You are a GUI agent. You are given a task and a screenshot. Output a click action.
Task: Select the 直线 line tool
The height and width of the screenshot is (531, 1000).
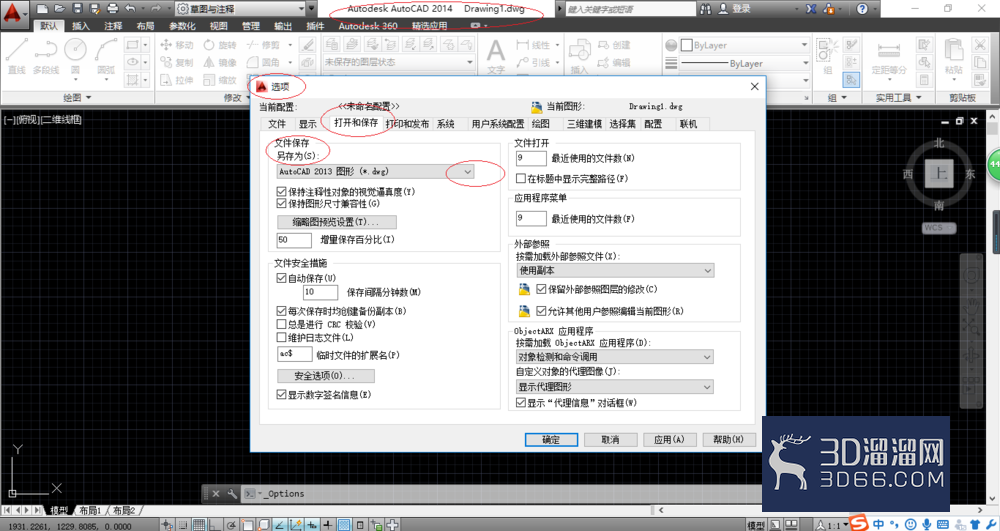pyautogui.click(x=17, y=55)
